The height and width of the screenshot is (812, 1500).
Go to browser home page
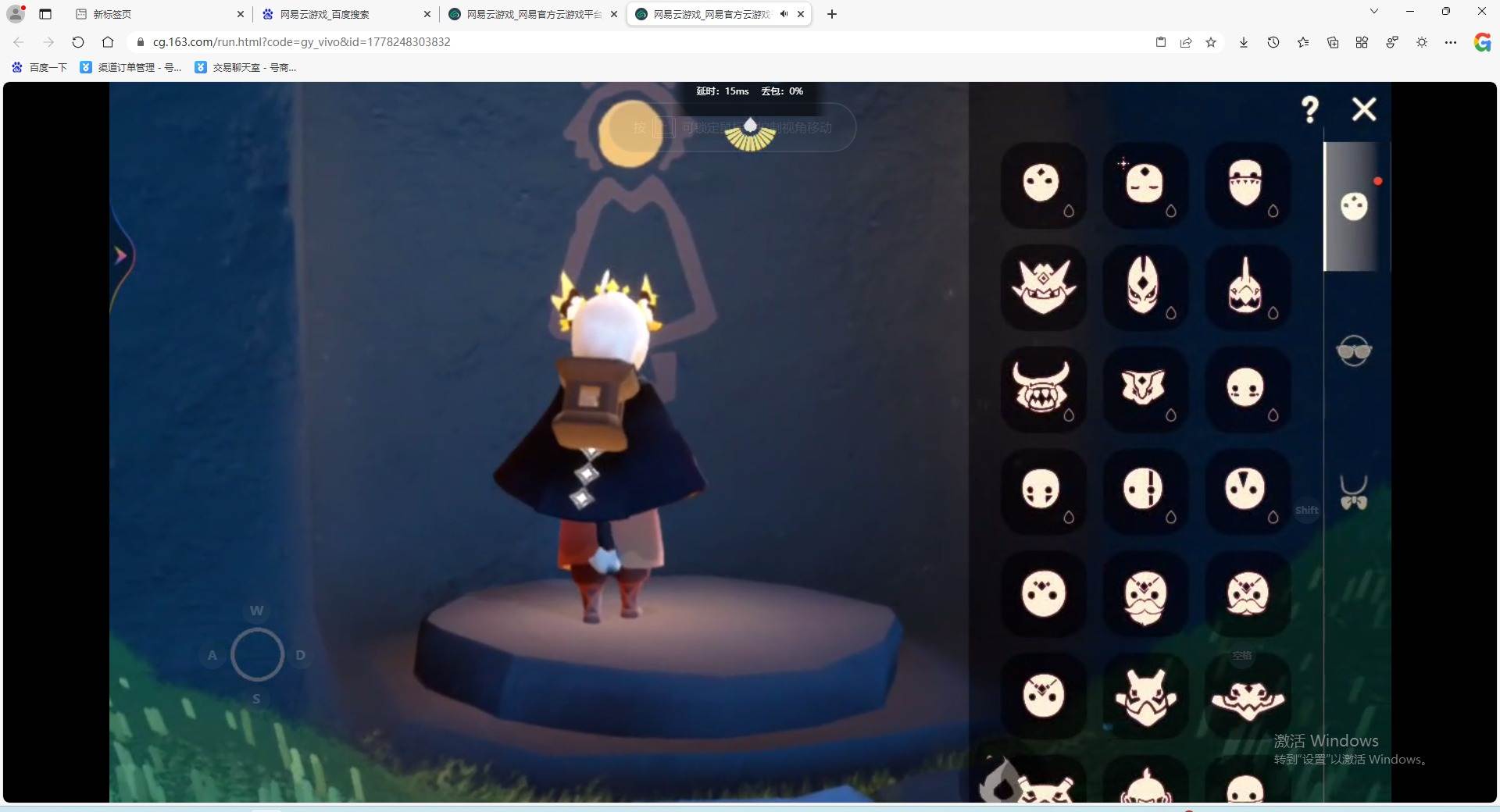[108, 42]
